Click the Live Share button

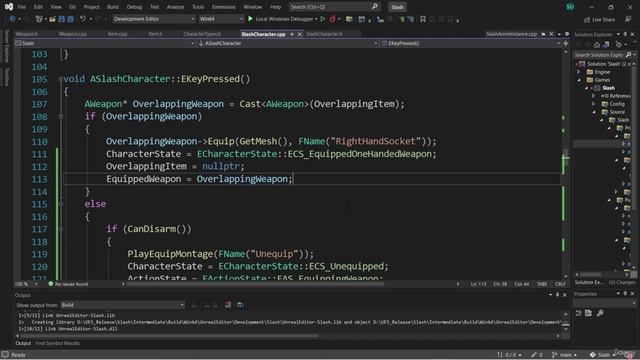(599, 20)
